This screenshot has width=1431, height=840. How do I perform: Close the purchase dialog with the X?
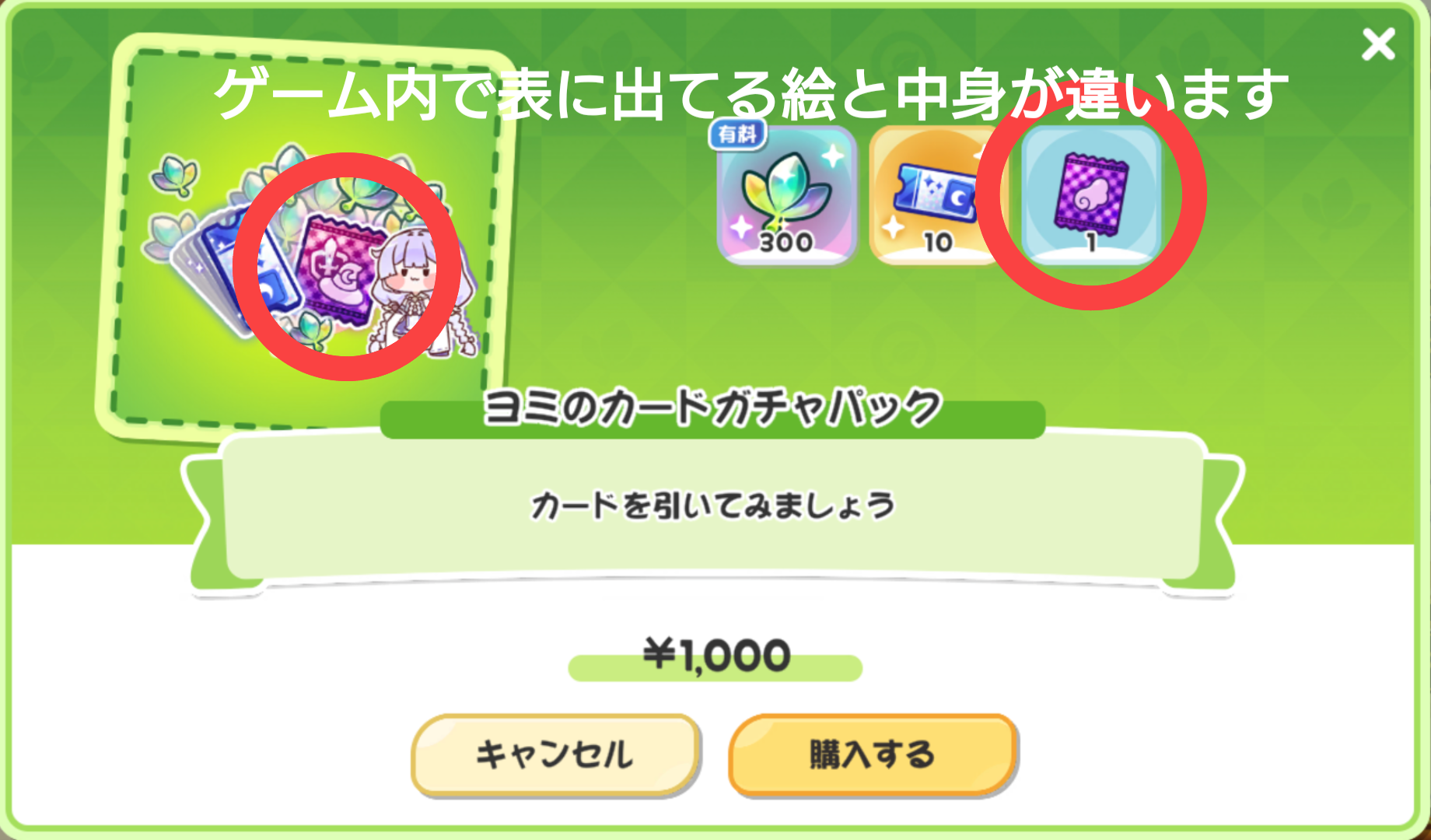(1378, 44)
